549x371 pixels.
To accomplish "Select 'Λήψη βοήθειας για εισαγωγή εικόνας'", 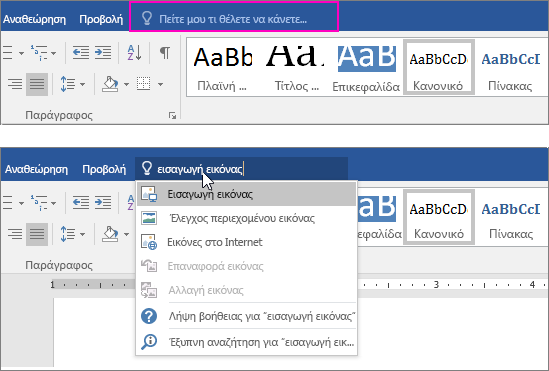I will point(246,316).
